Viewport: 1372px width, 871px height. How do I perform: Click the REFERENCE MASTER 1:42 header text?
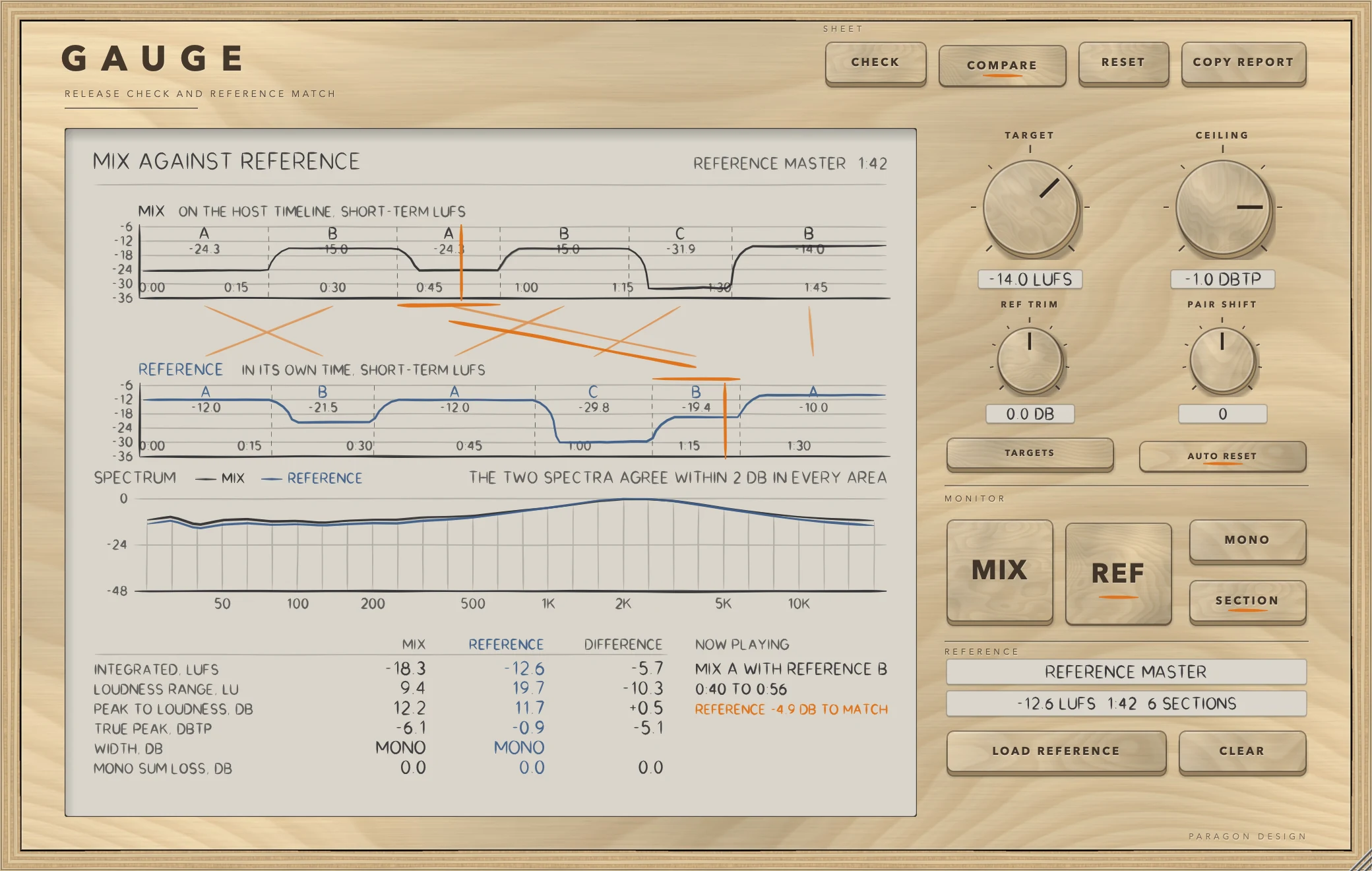click(x=790, y=164)
